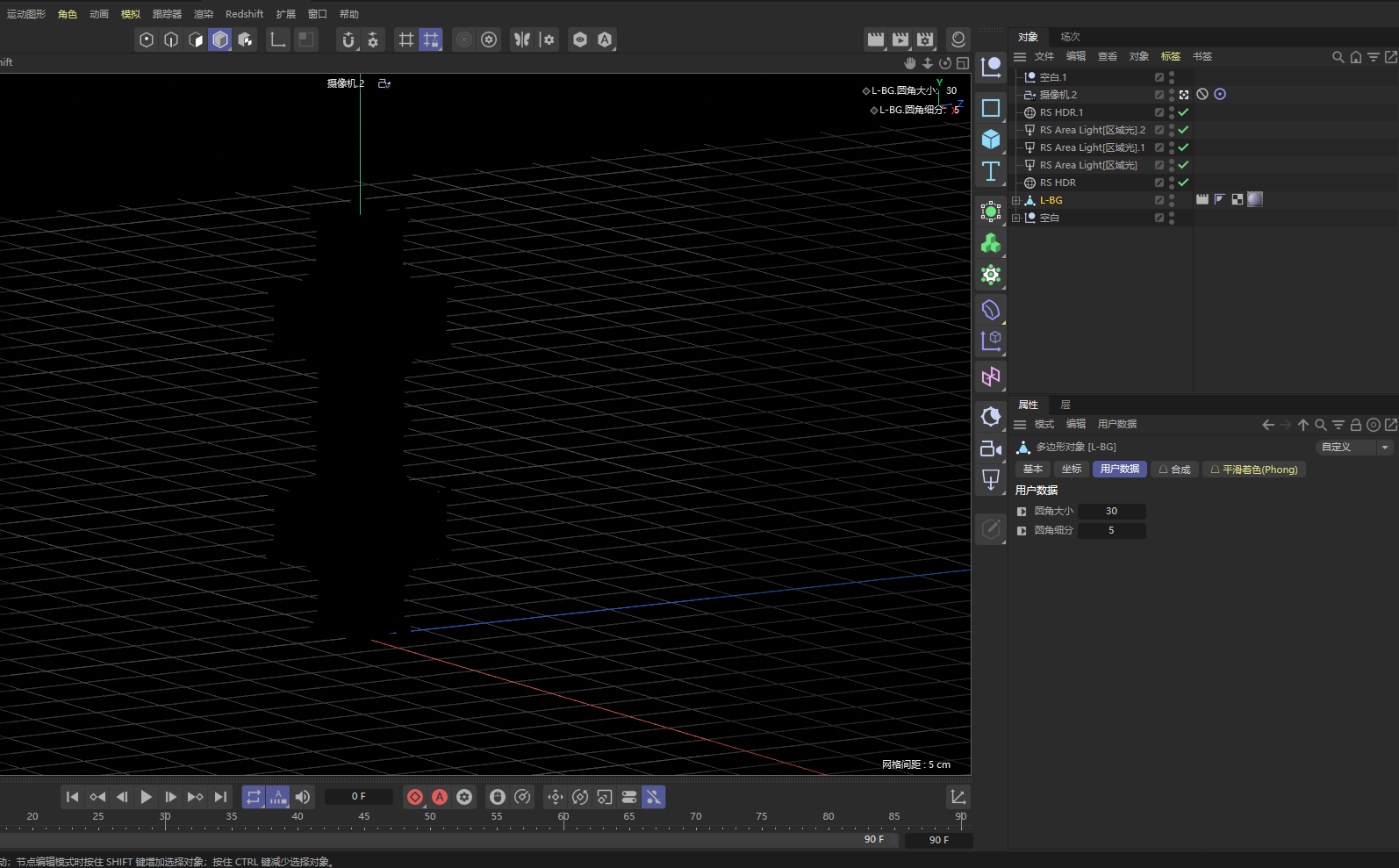Click the 圆角大小 value field 30

1111,511
